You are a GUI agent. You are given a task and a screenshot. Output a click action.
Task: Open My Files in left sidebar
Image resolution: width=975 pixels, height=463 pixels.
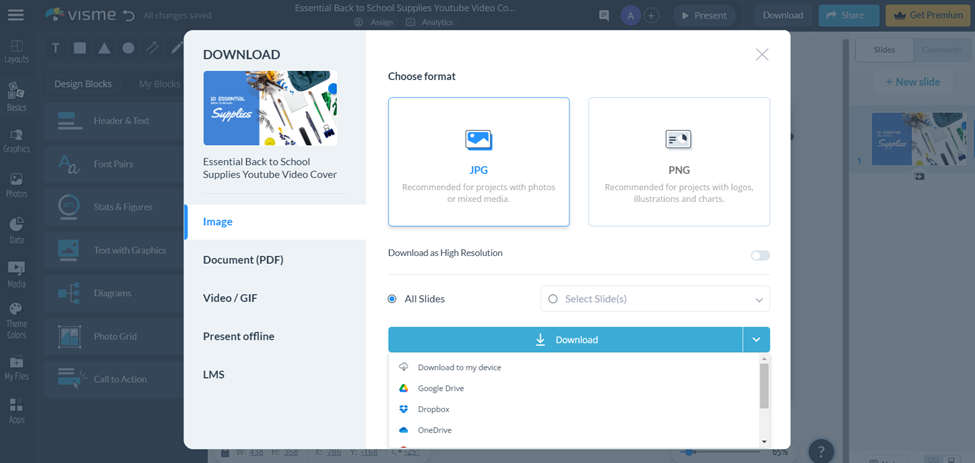[x=17, y=367]
